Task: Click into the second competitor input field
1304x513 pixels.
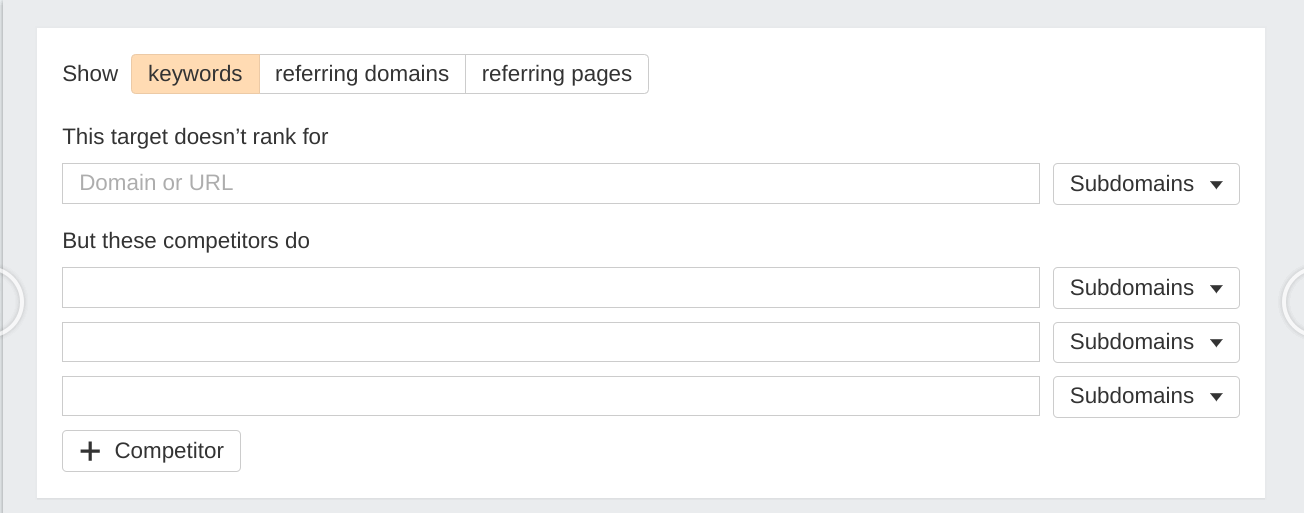Action: (x=551, y=342)
